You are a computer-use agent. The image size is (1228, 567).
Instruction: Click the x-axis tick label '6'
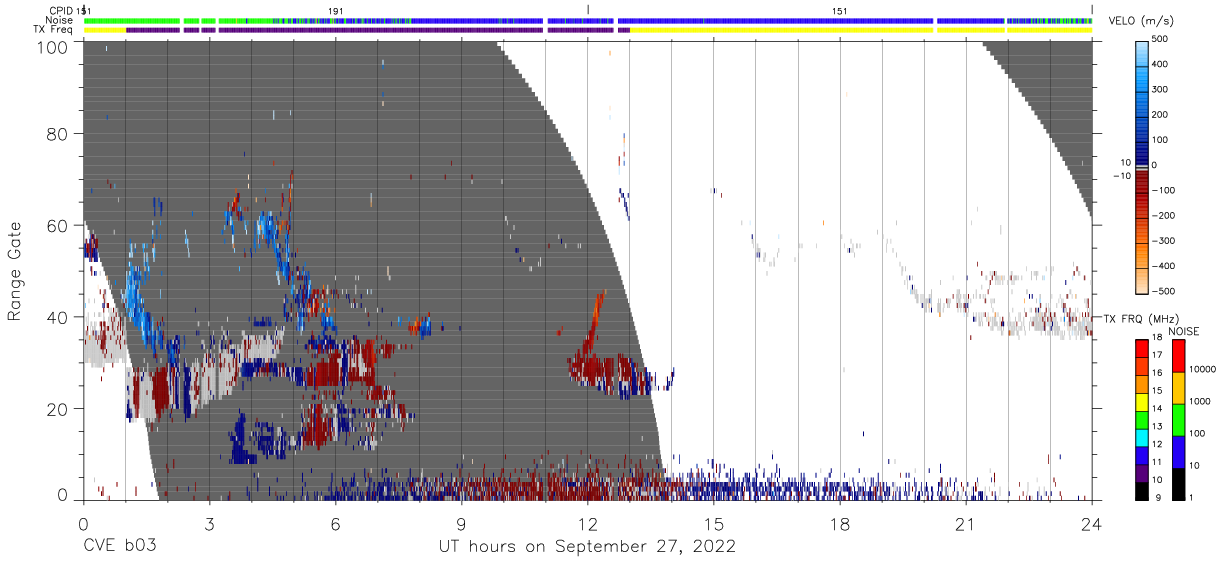pos(335,524)
